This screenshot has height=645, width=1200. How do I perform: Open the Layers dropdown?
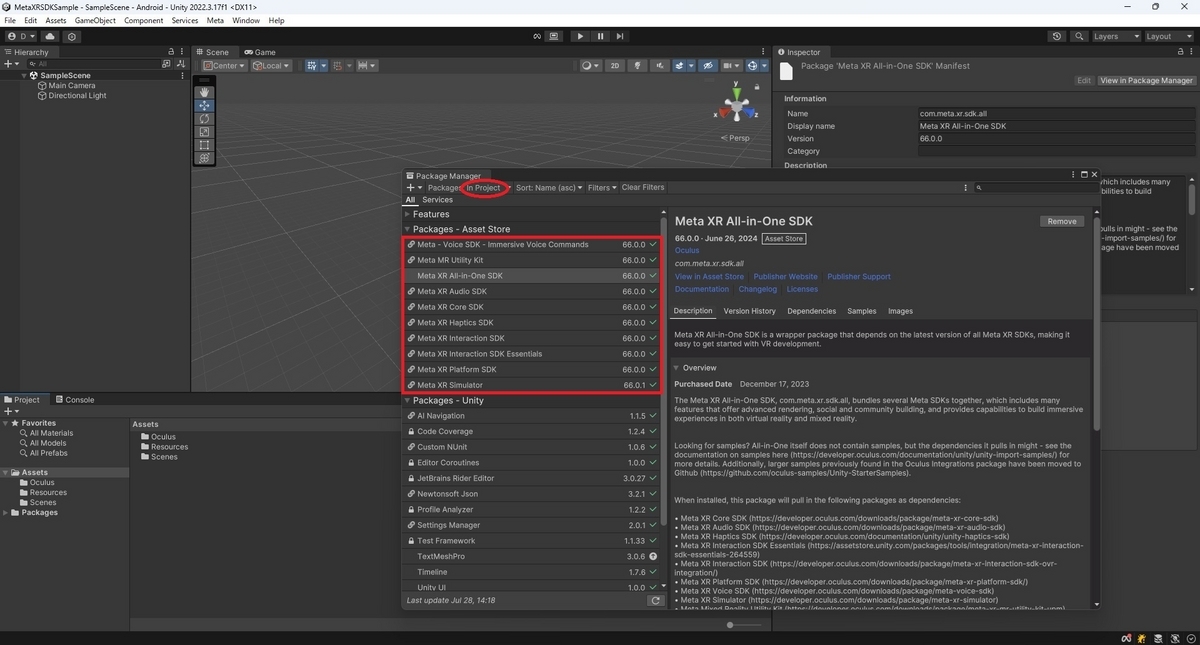[x=1115, y=36]
